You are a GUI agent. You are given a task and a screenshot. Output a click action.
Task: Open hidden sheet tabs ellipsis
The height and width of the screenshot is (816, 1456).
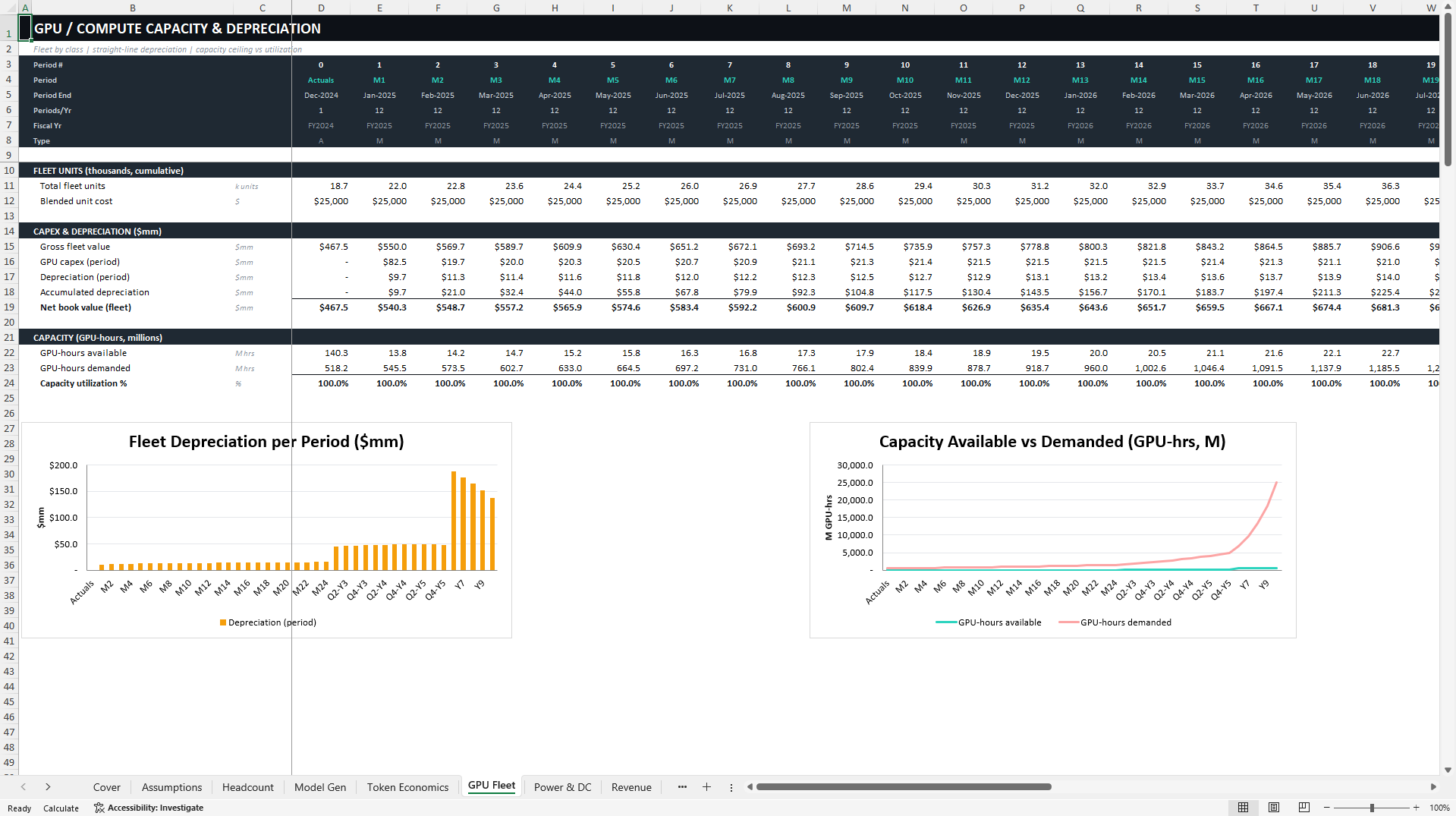coord(682,787)
